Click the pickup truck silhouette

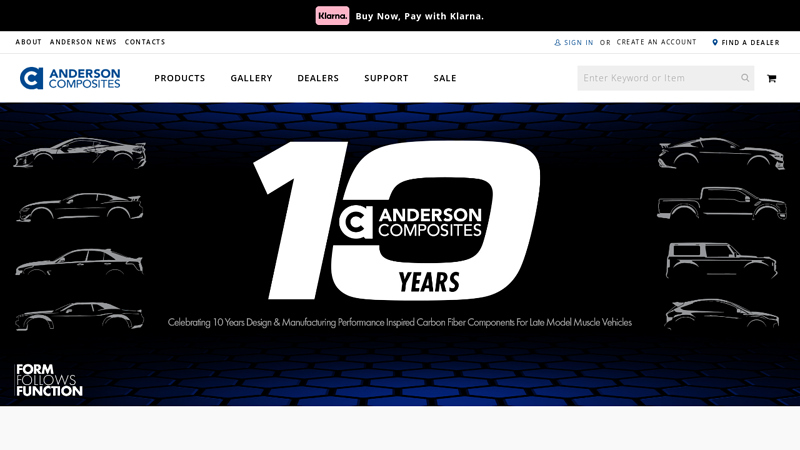pos(721,203)
